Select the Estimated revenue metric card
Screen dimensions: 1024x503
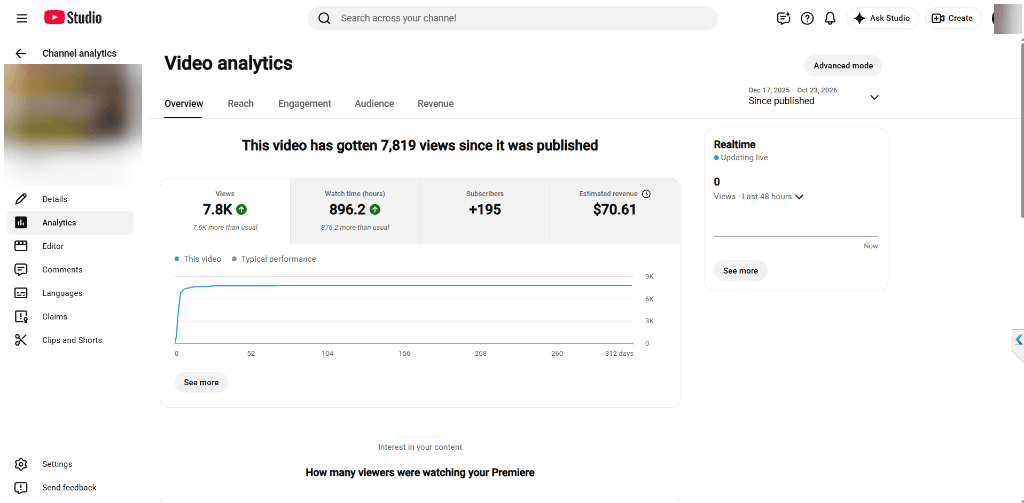(615, 211)
